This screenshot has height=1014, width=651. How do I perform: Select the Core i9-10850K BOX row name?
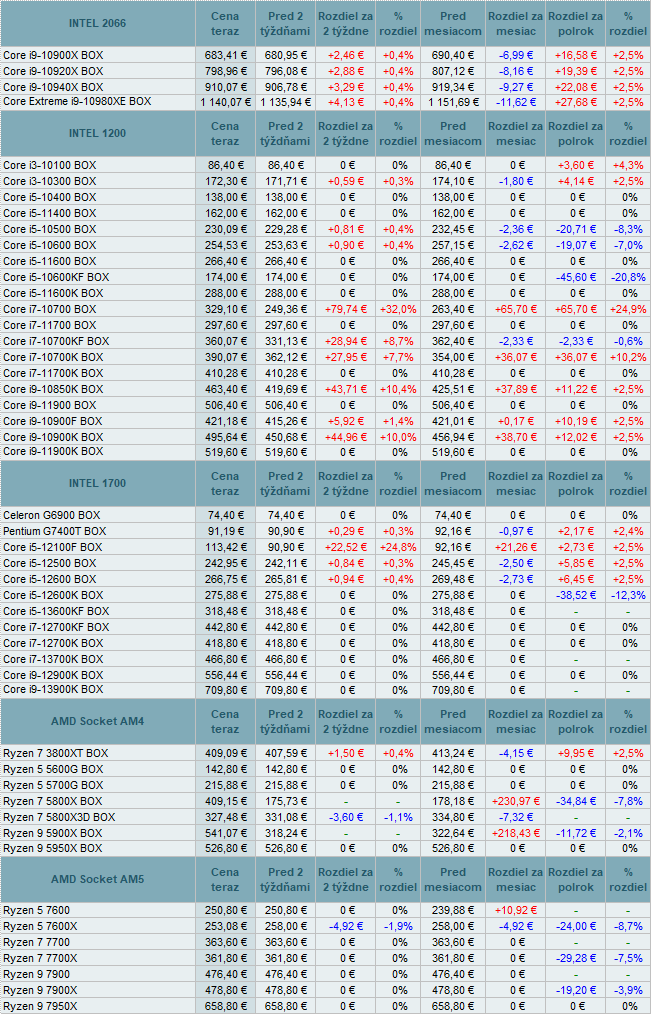pos(53,389)
